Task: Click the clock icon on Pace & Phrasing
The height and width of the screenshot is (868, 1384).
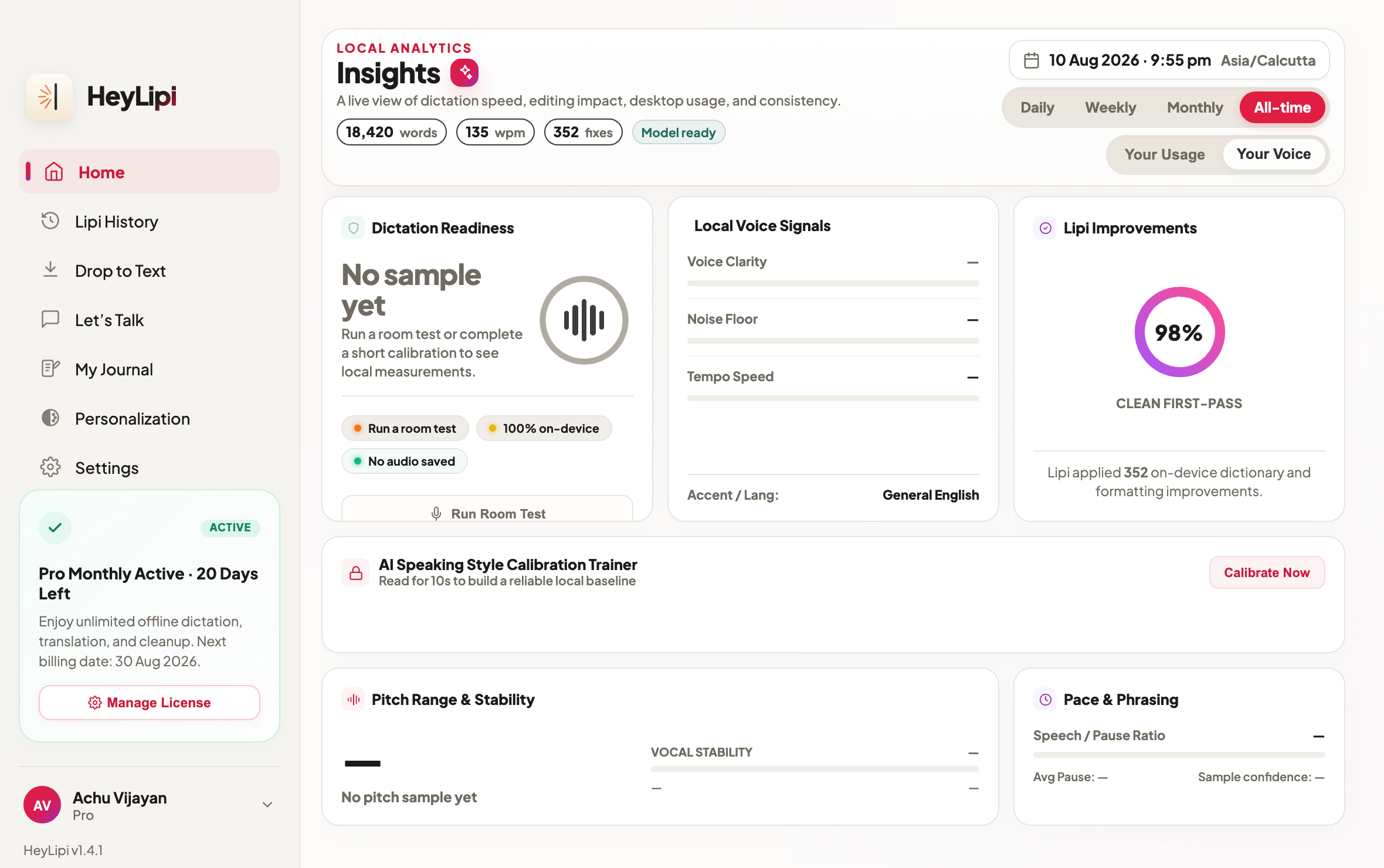Action: [1045, 699]
